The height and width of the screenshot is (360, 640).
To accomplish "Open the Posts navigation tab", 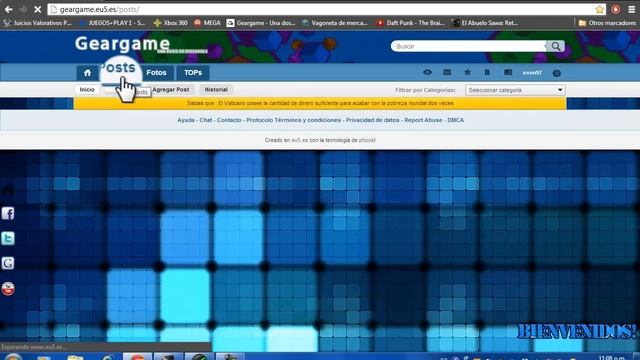I will tap(121, 70).
